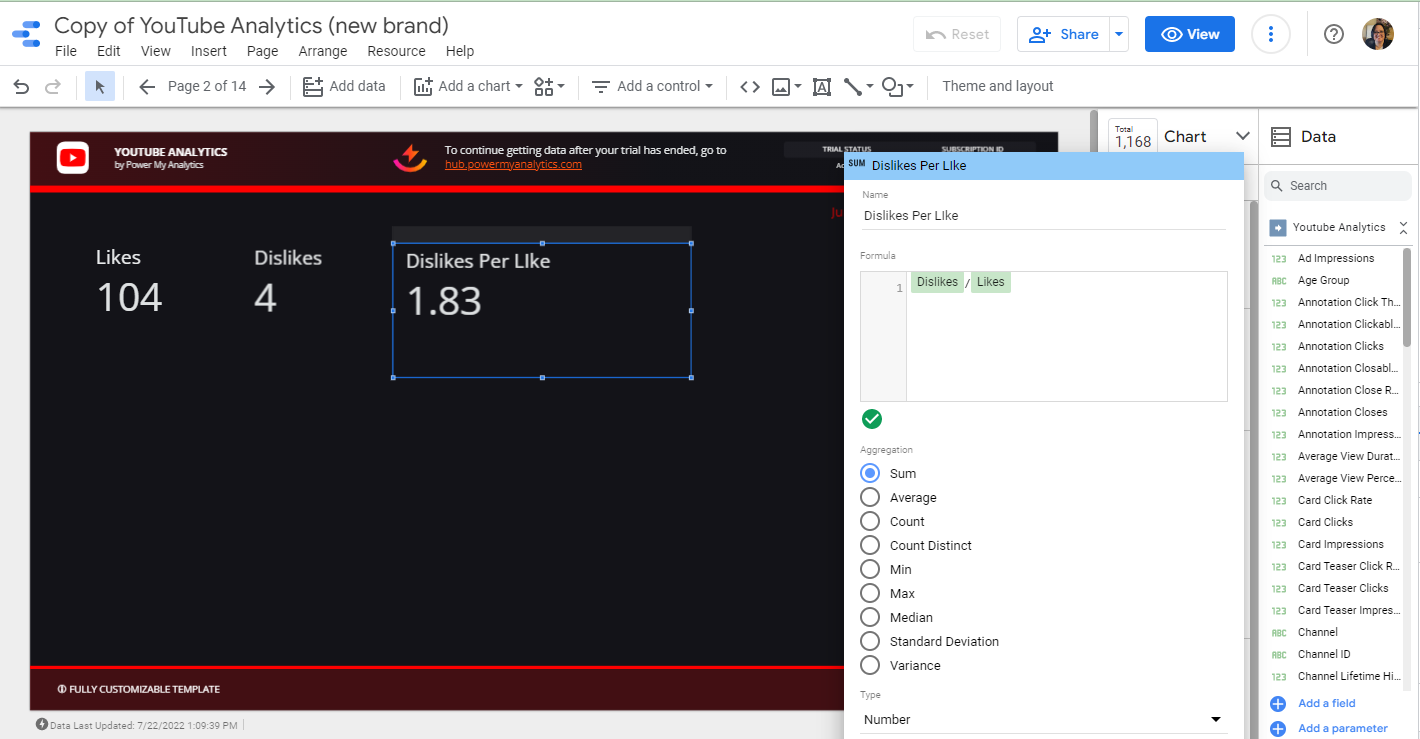Open the Type dropdown showing Number
The height and width of the screenshot is (739, 1420).
(1043, 719)
